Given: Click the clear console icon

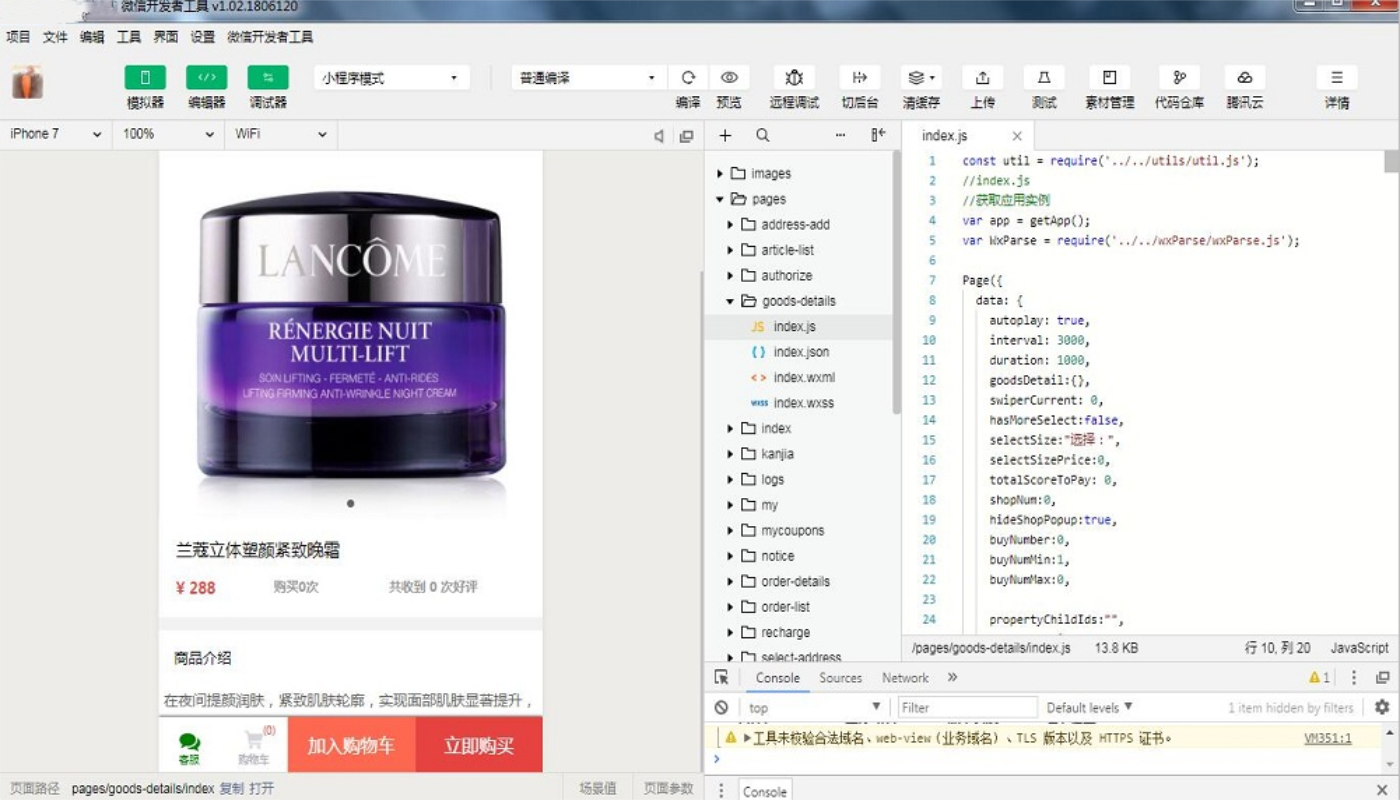Looking at the screenshot, I should coord(721,708).
